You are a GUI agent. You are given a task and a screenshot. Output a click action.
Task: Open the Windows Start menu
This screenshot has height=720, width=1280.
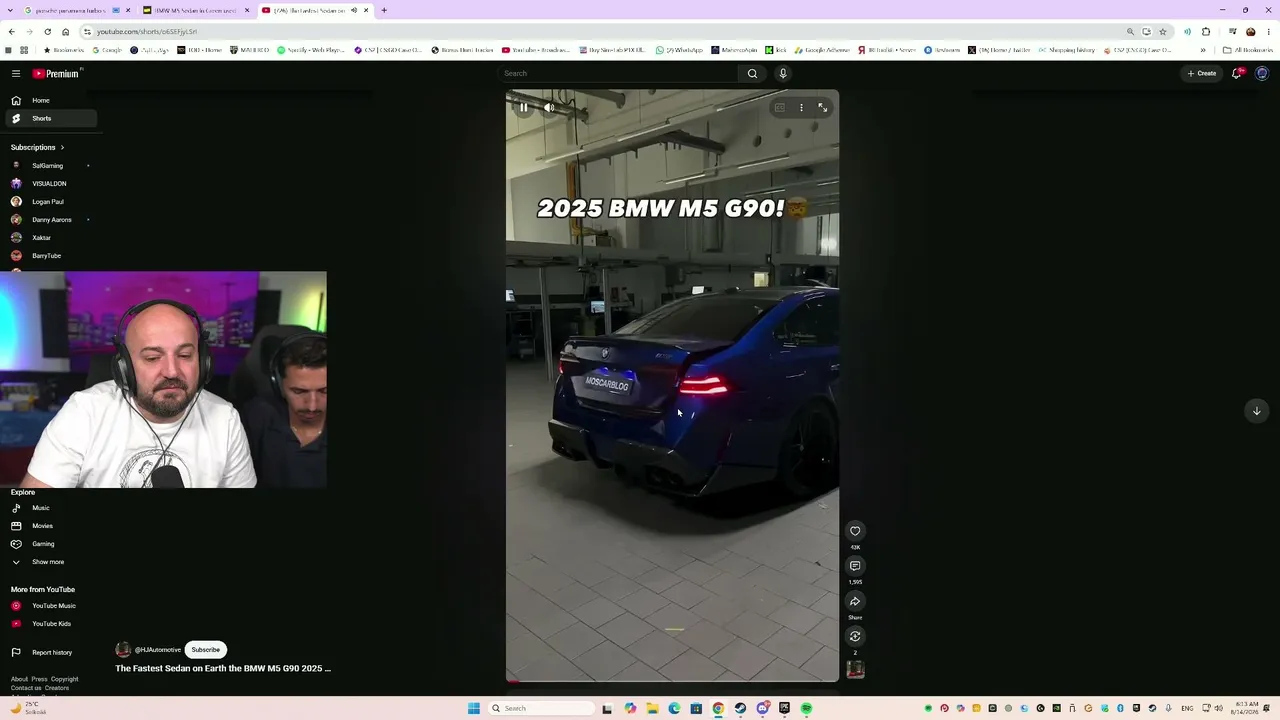(x=474, y=708)
